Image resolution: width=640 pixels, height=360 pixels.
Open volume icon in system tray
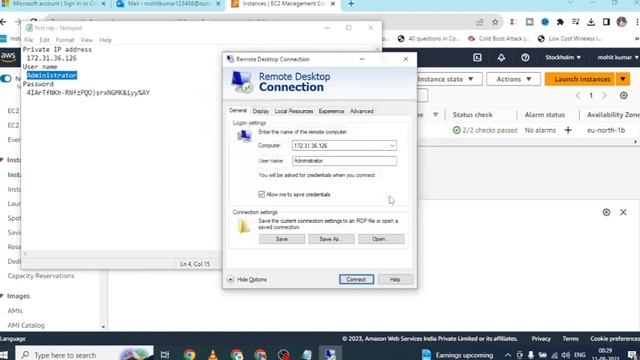[x=566, y=355]
